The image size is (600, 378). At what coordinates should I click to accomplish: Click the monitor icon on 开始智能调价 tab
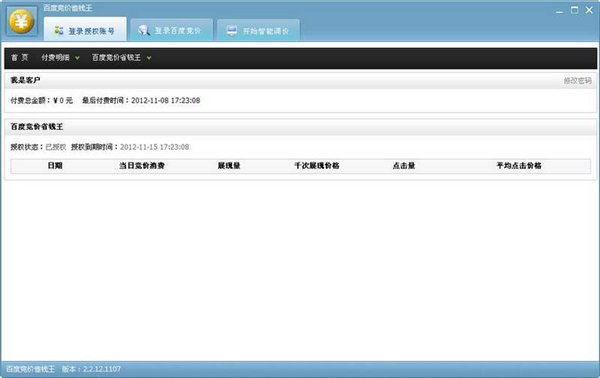(x=232, y=31)
